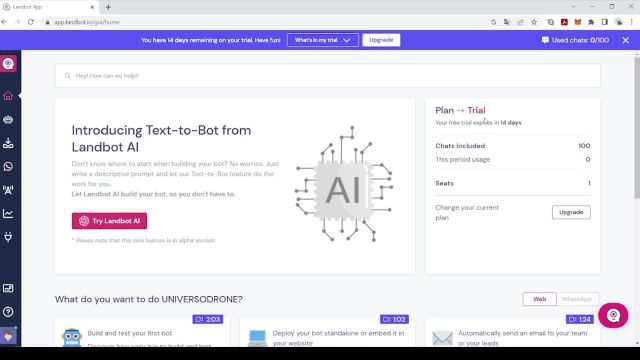The image size is (640, 360).
Task: Click the Try Landbot AI button
Action: tap(109, 221)
